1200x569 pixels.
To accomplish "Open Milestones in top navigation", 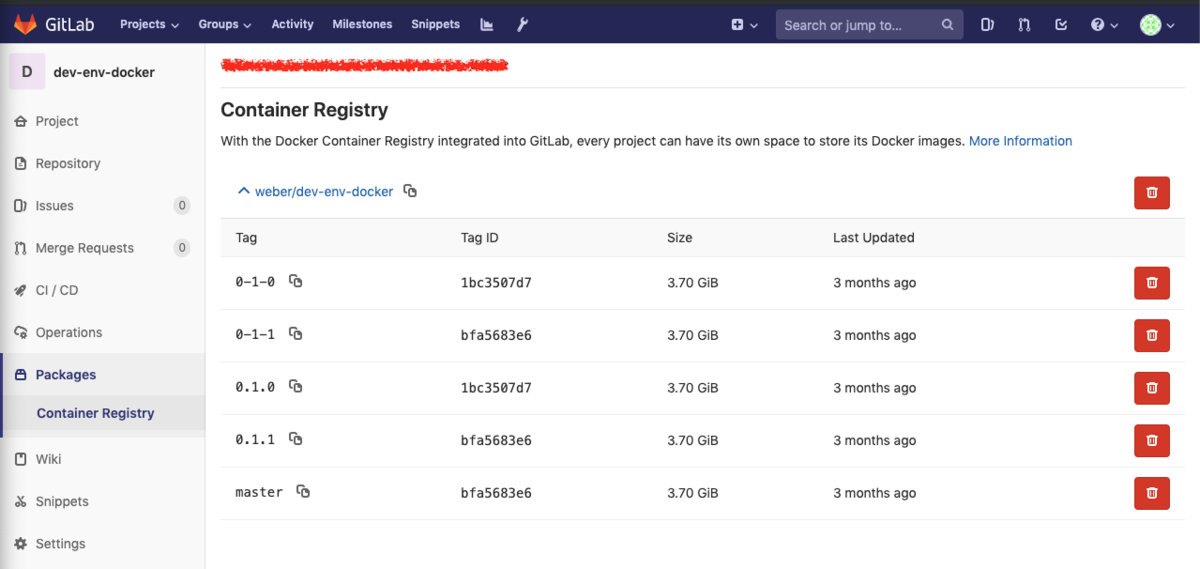I will pyautogui.click(x=362, y=24).
